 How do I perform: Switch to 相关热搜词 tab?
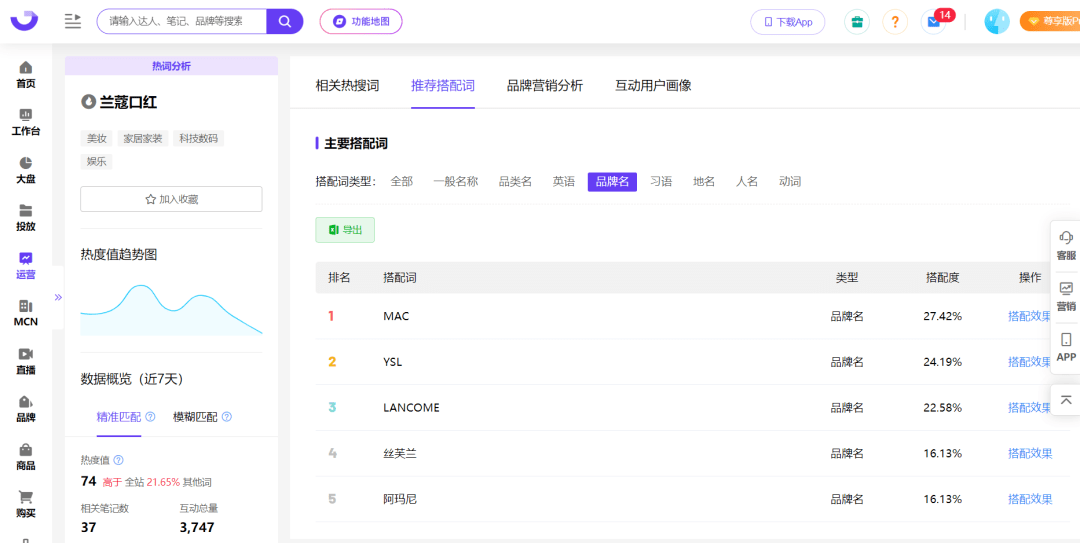coord(347,85)
